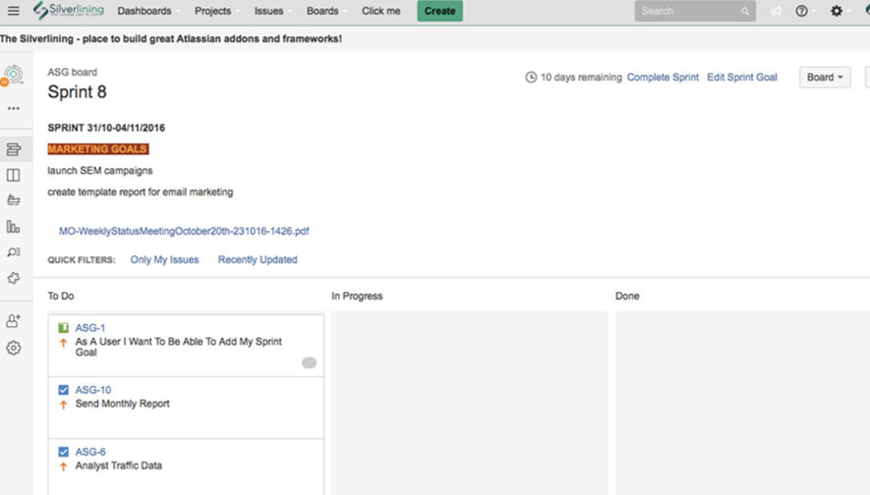Screen dimensions: 870x495
Task: Click the priority arrow on Analyst Traffic Data
Action: [63, 467]
